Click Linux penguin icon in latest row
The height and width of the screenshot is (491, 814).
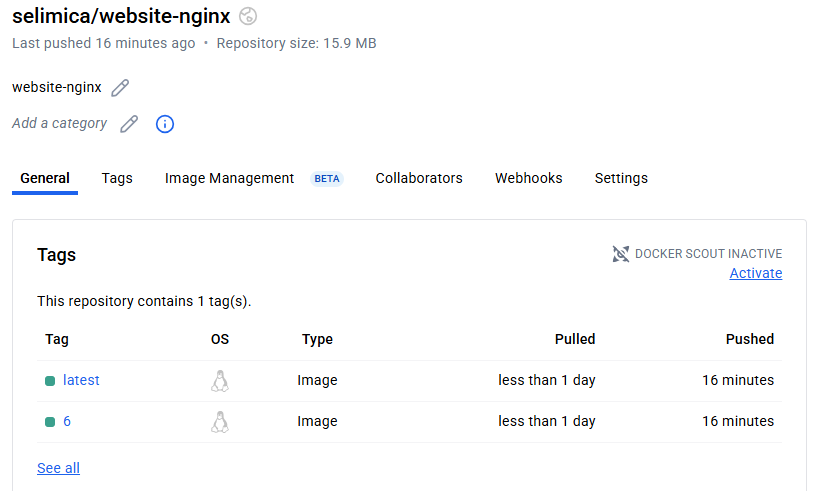coord(220,381)
